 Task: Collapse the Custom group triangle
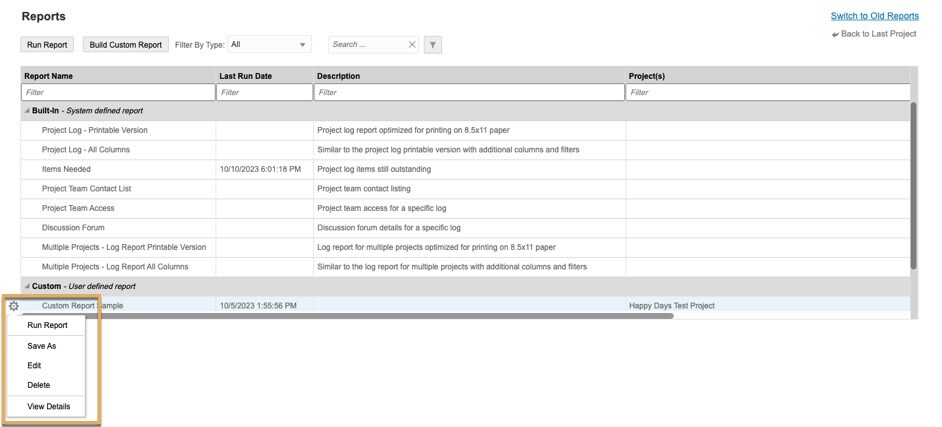[x=27, y=286]
